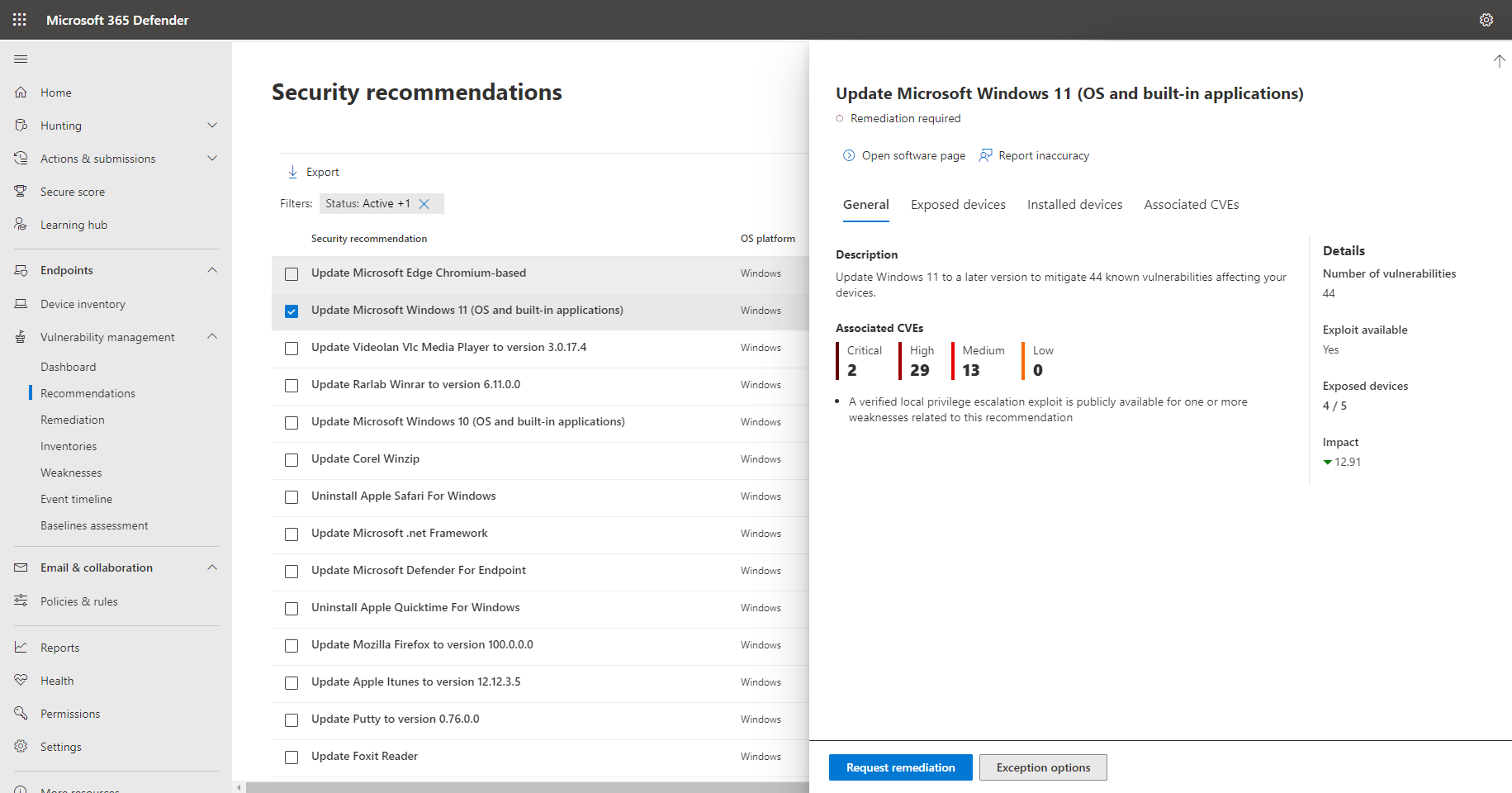Check the Update Microsoft Edge Chromium-based checkbox
The height and width of the screenshot is (793, 1512).
pos(291,274)
